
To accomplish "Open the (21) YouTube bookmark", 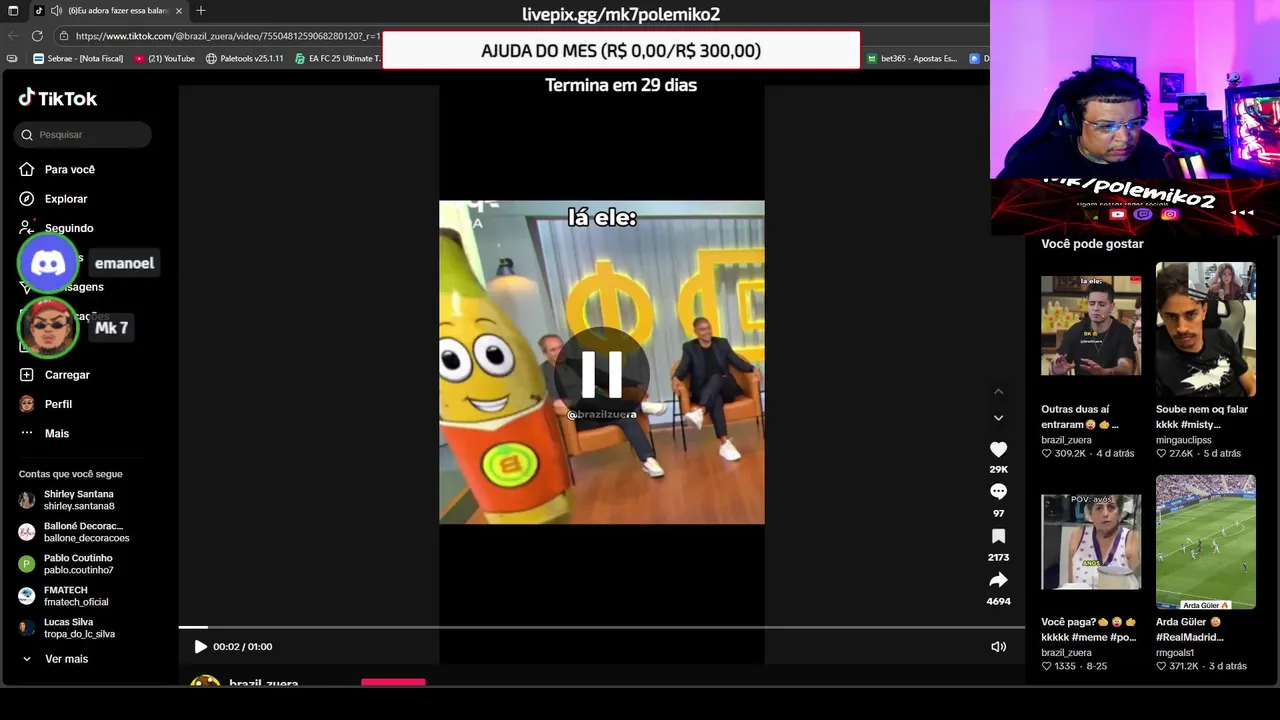I will [164, 59].
